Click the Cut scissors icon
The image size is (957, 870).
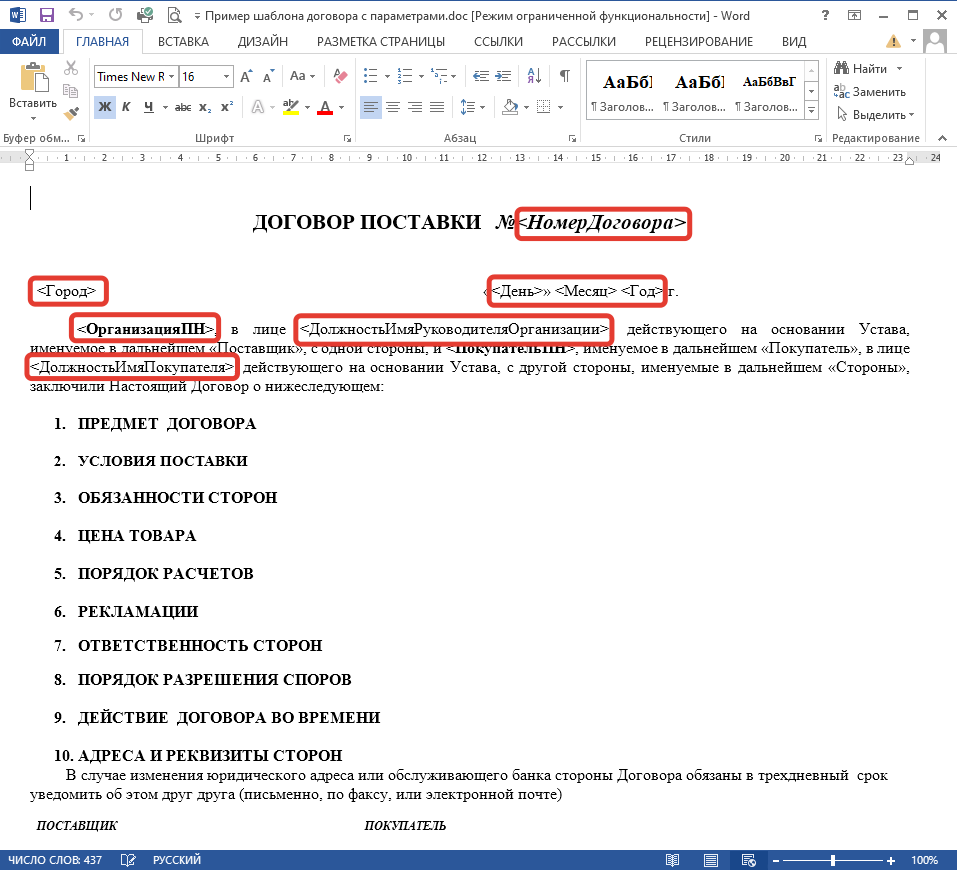coord(71,68)
